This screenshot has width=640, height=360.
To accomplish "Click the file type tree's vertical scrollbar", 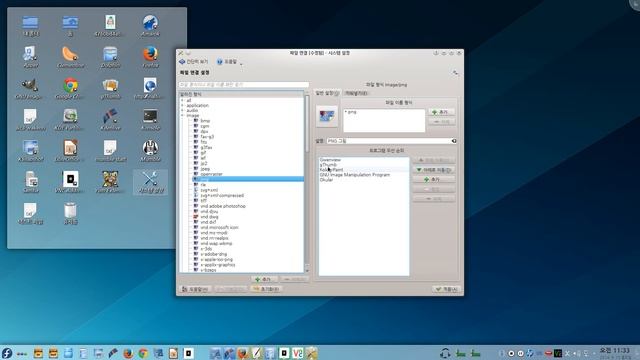I will 307,123.
